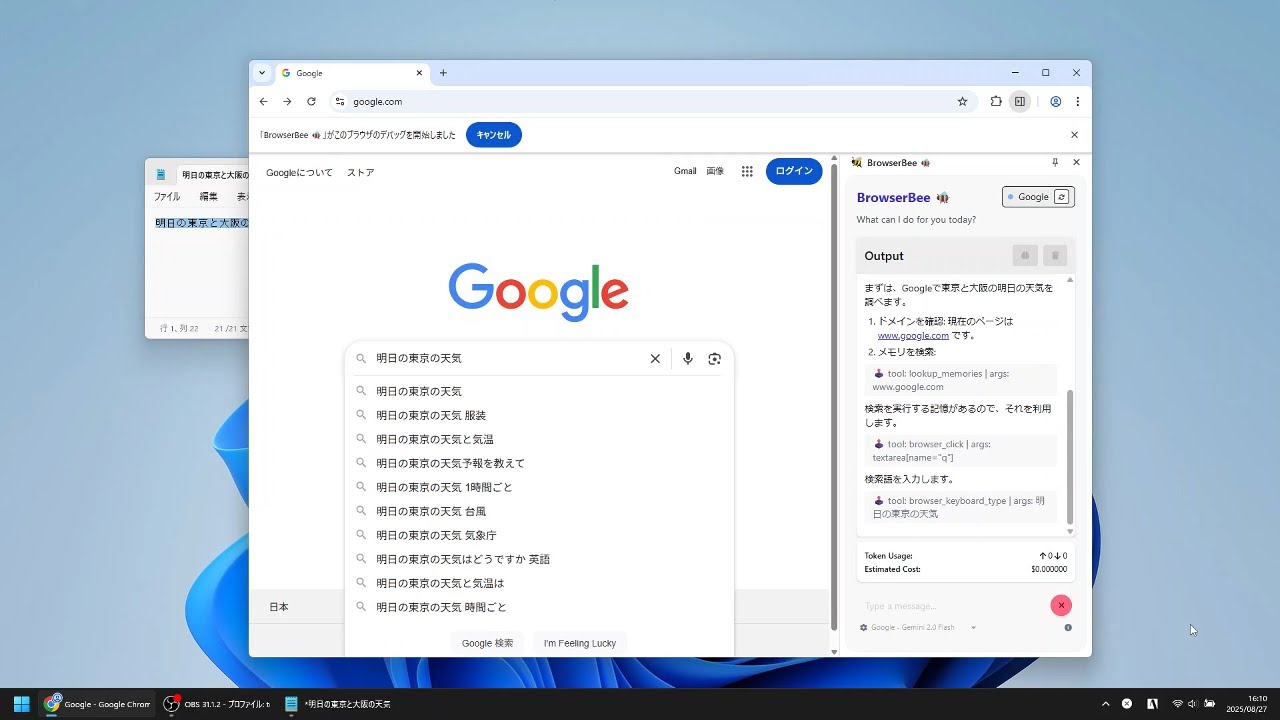Stop the BrowserBee run with the red X
This screenshot has height=720, width=1280.
(x=1061, y=605)
